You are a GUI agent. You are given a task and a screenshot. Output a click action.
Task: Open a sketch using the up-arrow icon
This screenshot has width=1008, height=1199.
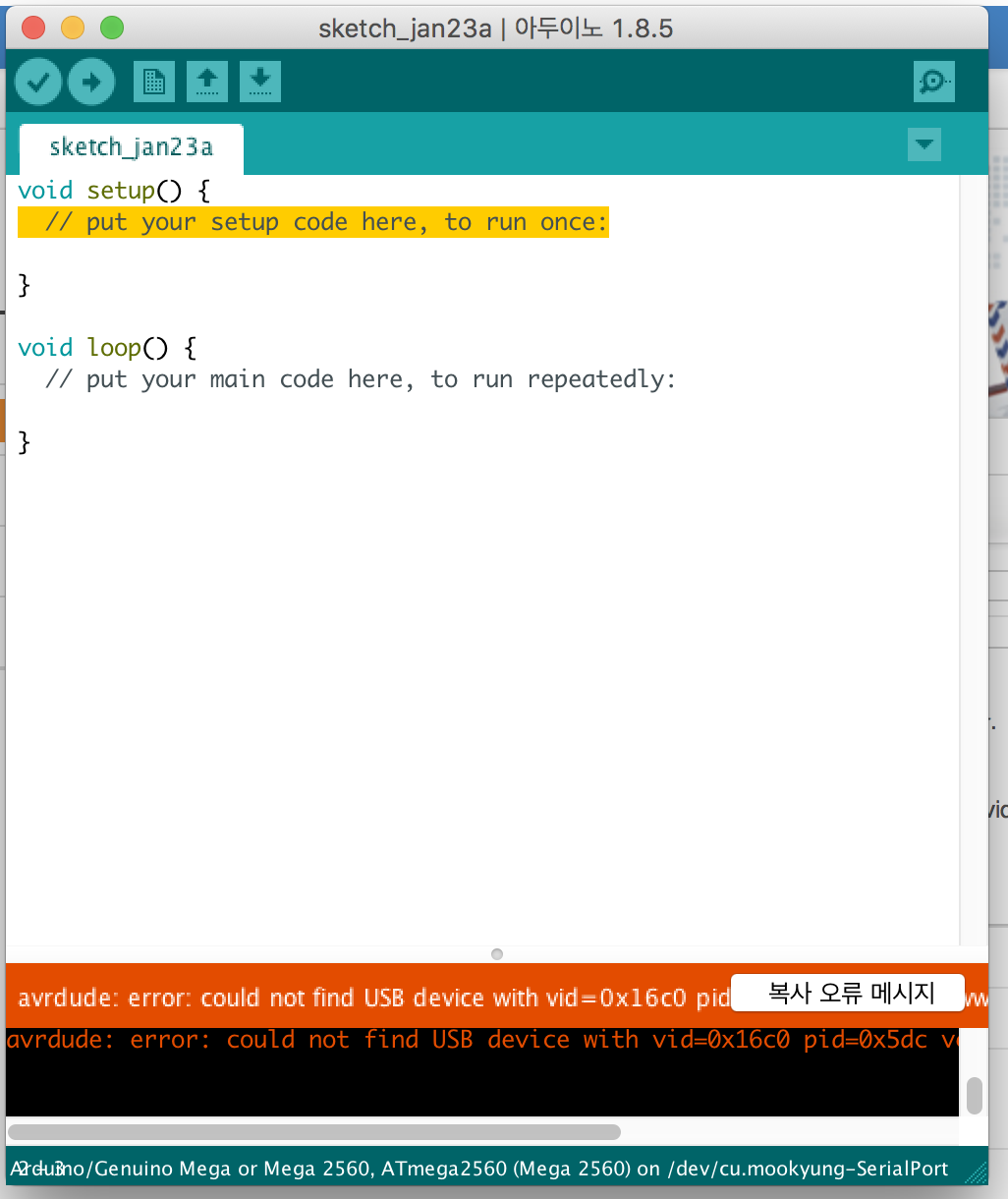tap(207, 82)
